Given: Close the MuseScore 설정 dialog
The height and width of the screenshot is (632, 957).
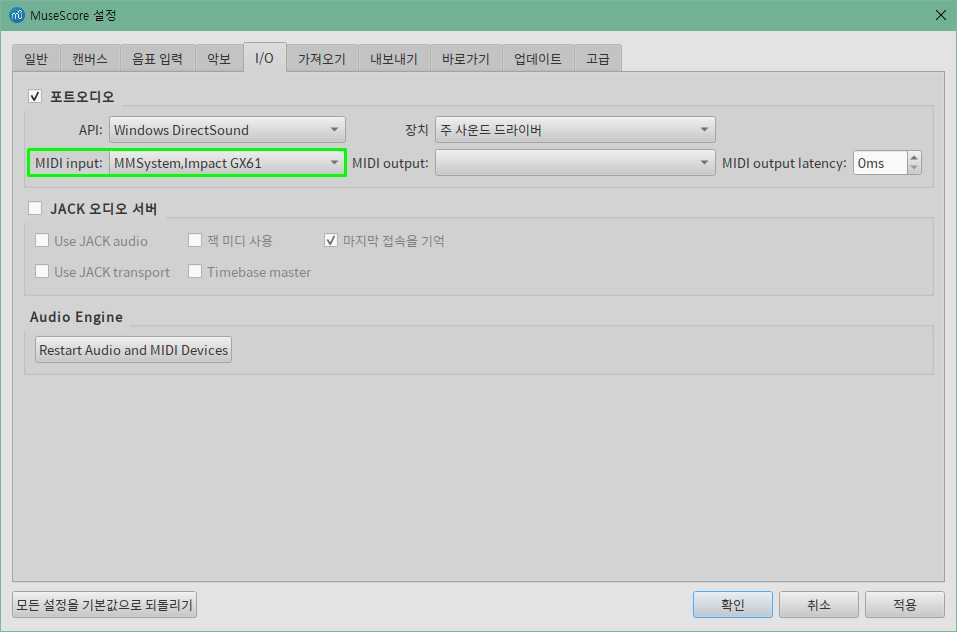Looking at the screenshot, I should (941, 15).
